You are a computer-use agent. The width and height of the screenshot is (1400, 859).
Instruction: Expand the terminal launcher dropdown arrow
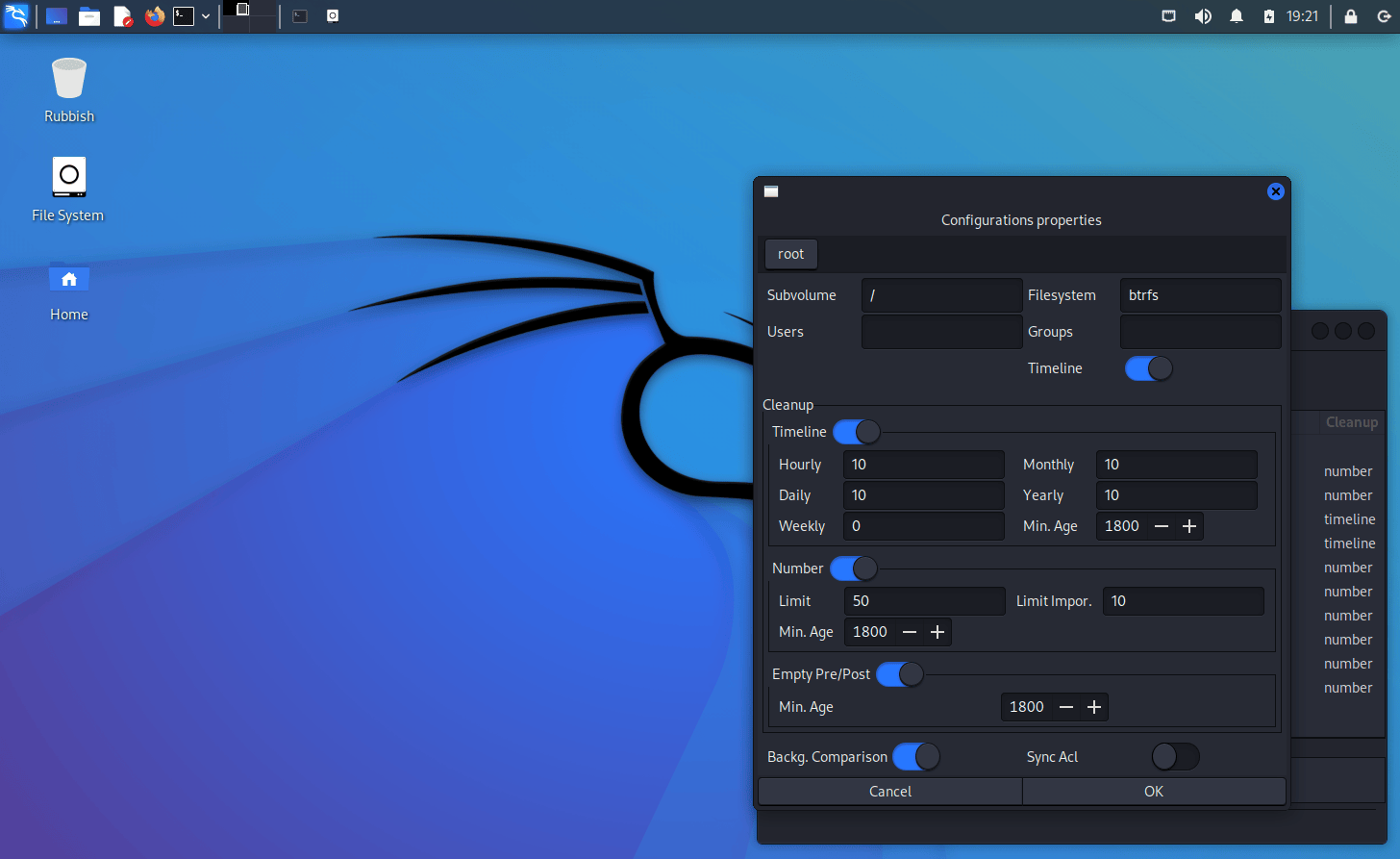pyautogui.click(x=206, y=16)
